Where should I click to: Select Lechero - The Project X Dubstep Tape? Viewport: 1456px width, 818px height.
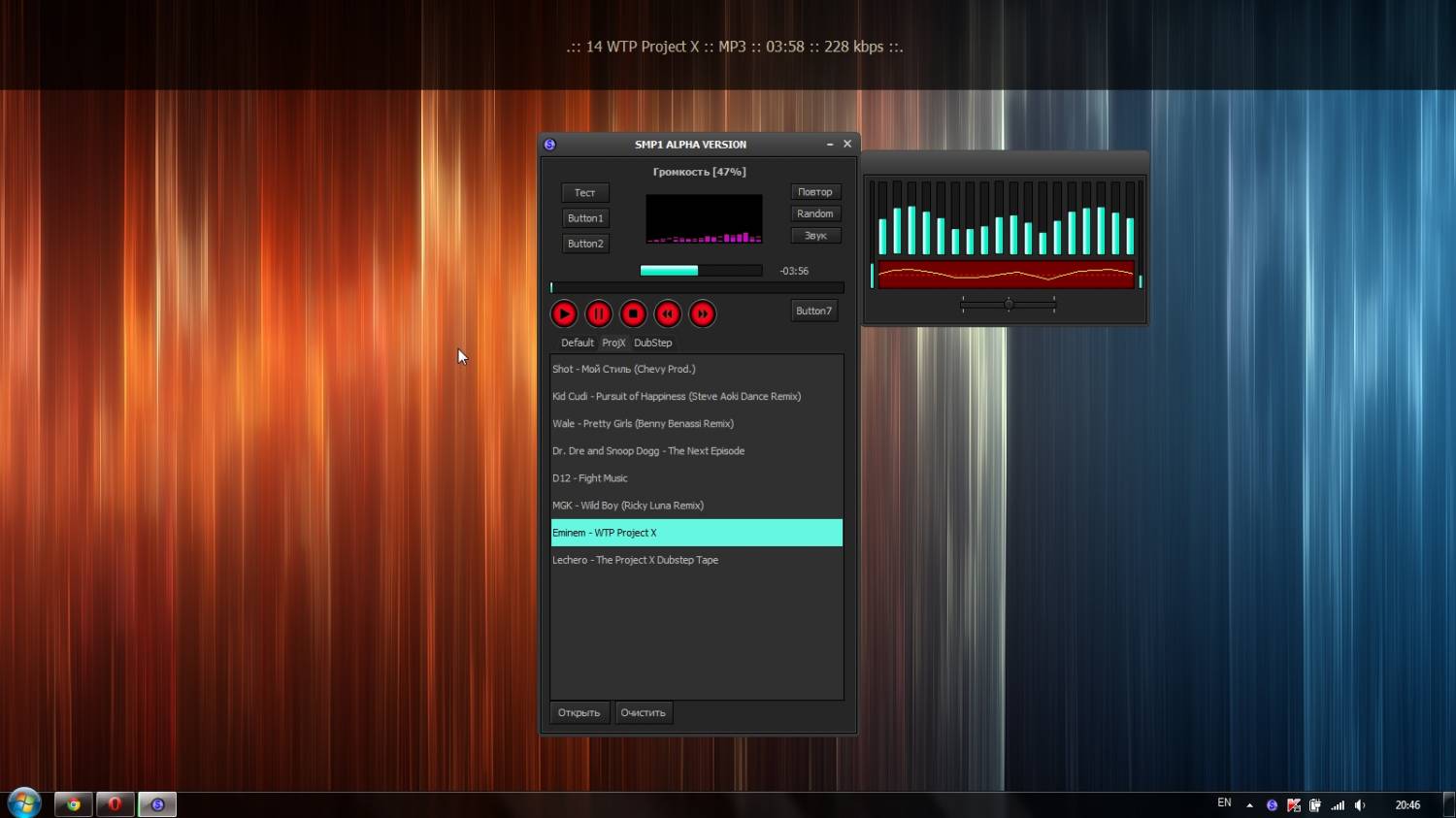coord(697,560)
